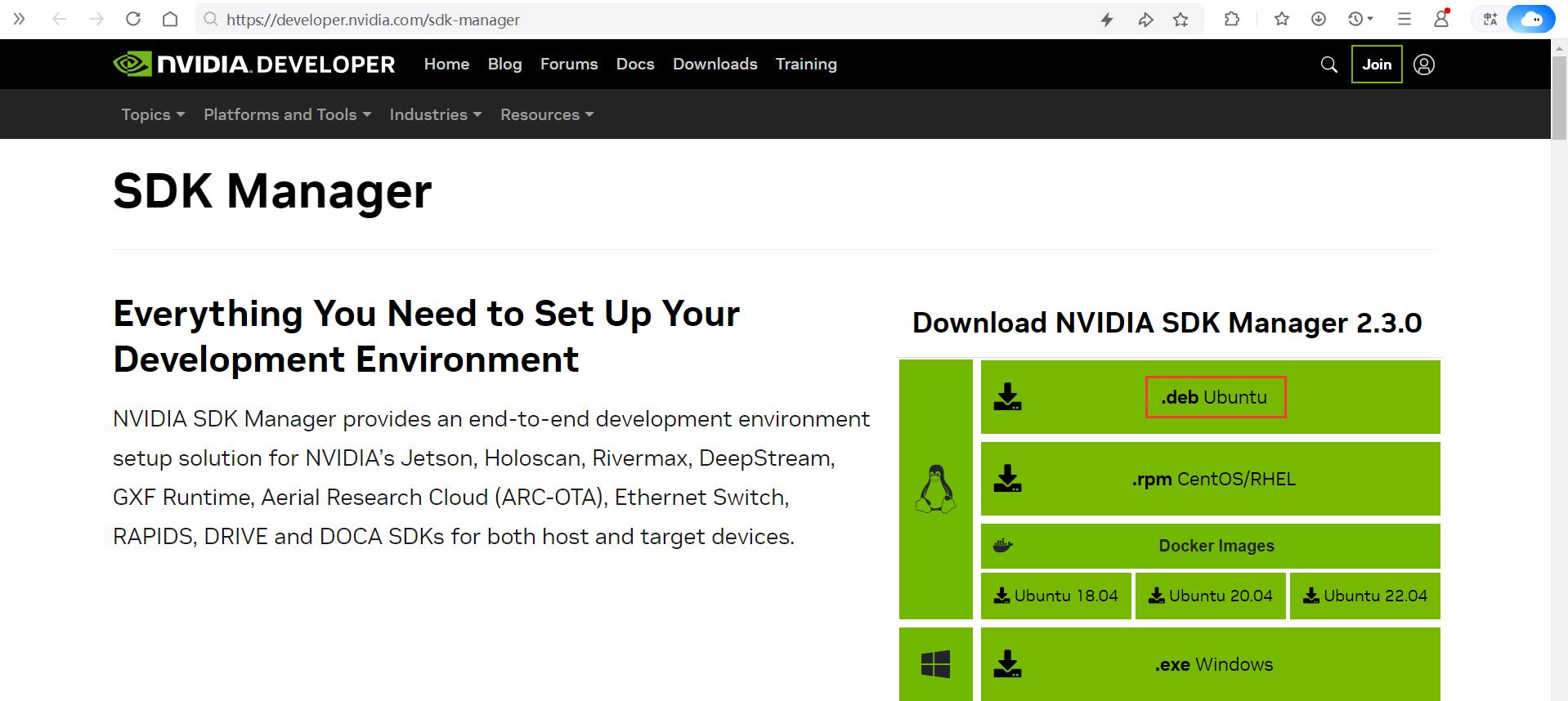Screen dimensions: 1568x701
Task: Open the Forums nav item
Action: (569, 64)
